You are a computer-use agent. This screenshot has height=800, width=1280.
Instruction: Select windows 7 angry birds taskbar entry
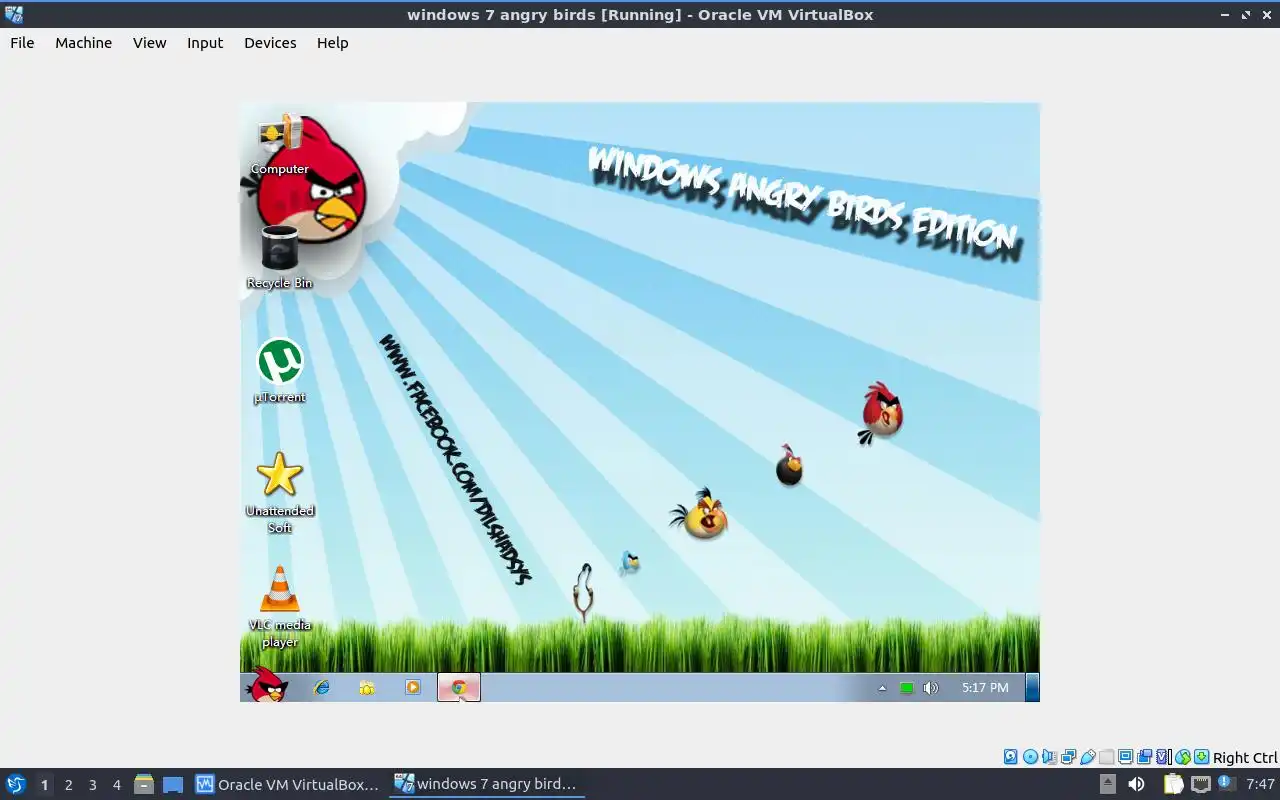coord(486,784)
